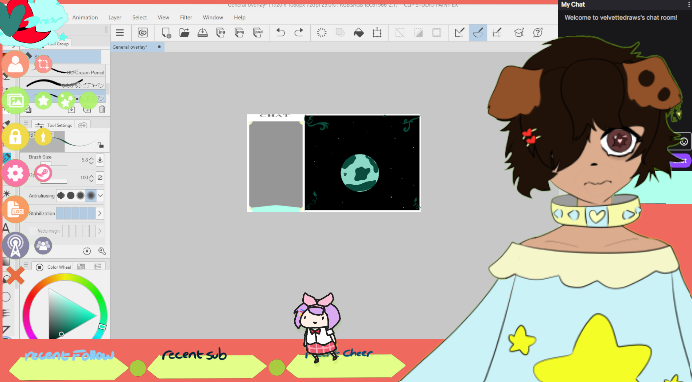This screenshot has width=692, height=382.
Task: Click the green single-star overlay button
Action: 43,101
